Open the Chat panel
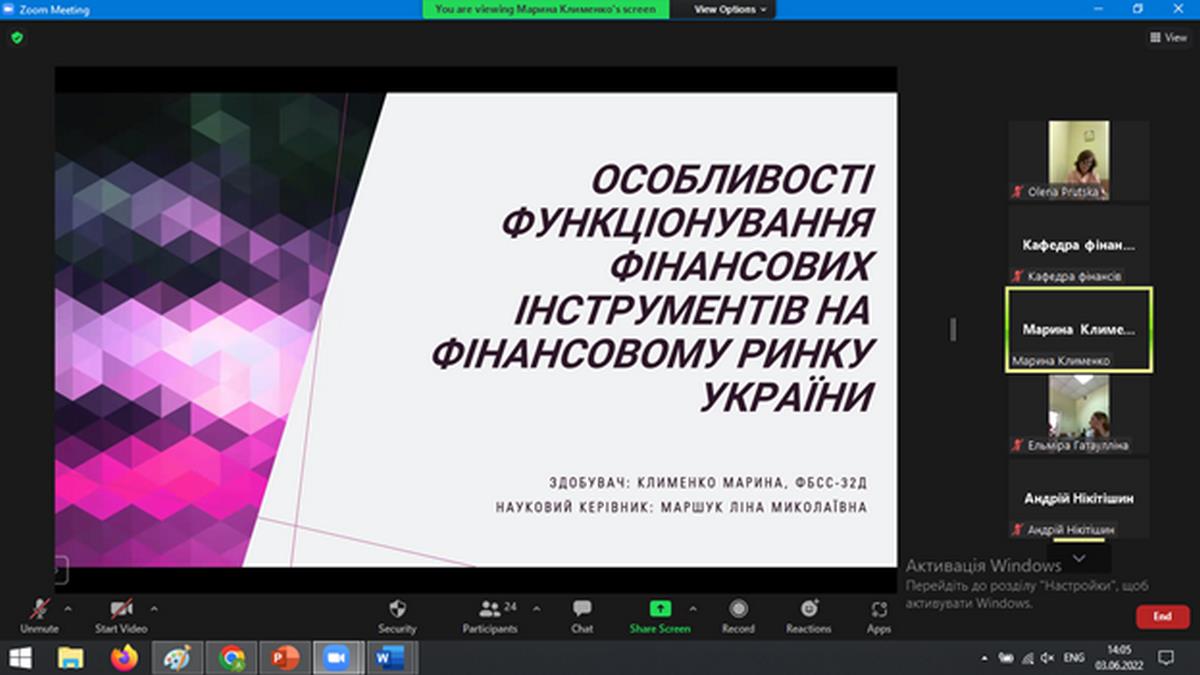 pos(582,609)
